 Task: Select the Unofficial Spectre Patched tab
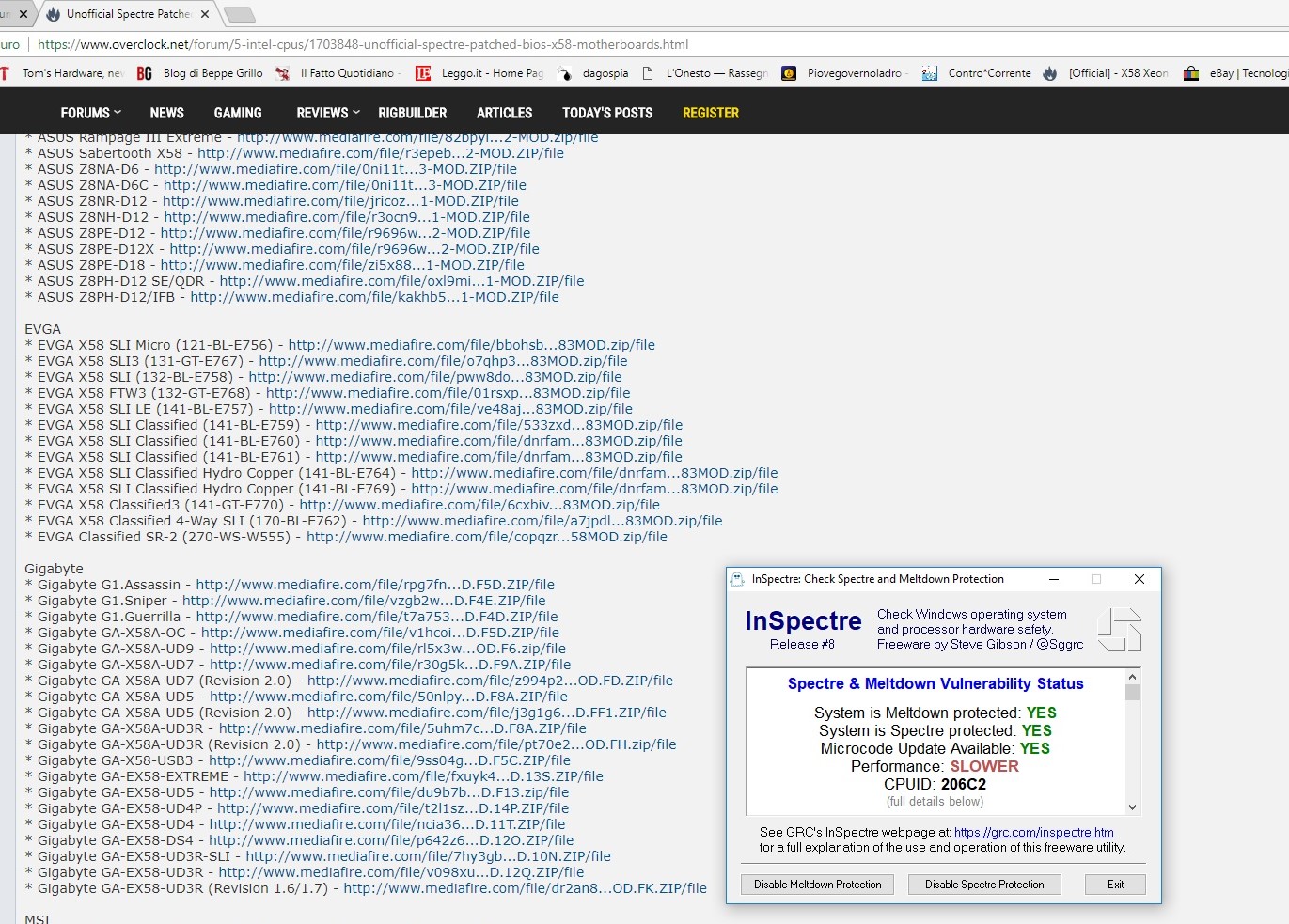[127, 14]
